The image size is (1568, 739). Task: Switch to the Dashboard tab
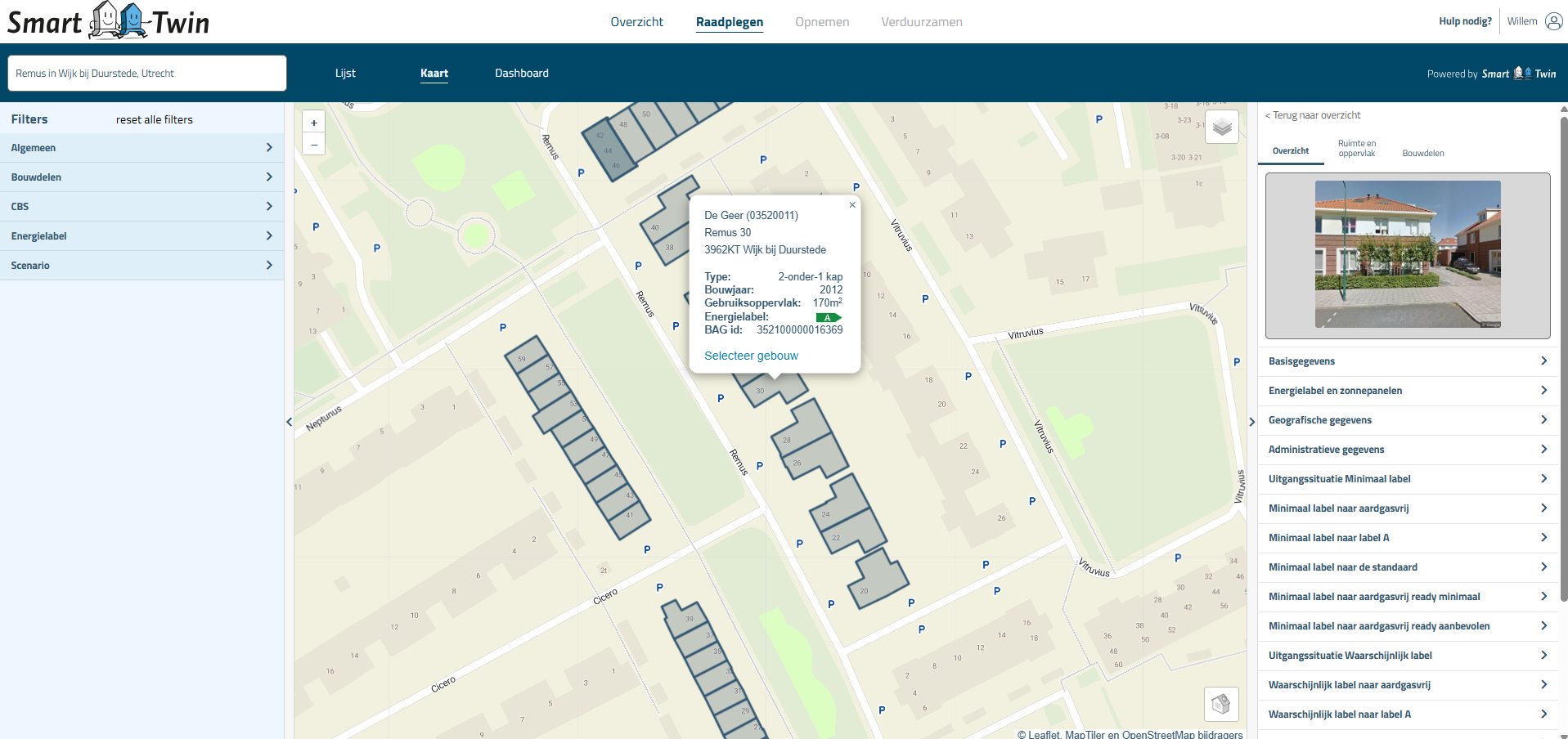[x=521, y=74]
